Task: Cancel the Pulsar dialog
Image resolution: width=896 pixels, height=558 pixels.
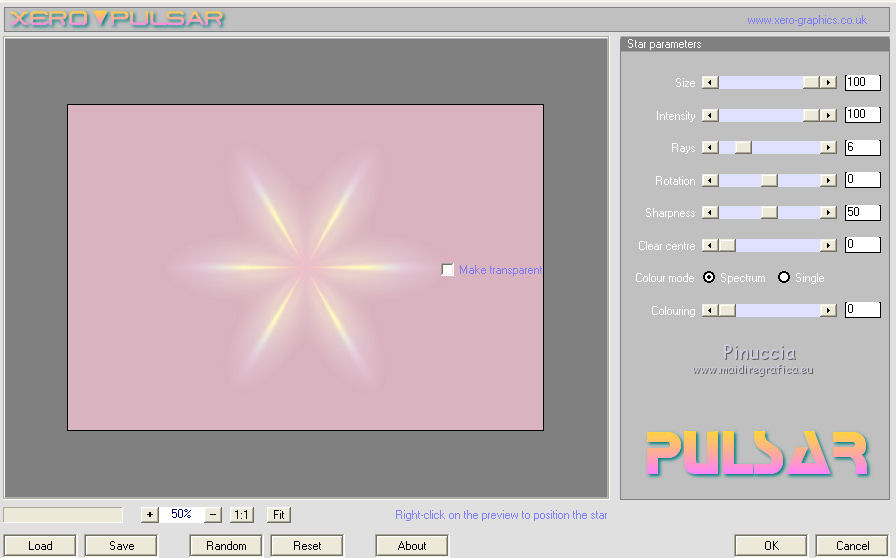Action: point(852,545)
